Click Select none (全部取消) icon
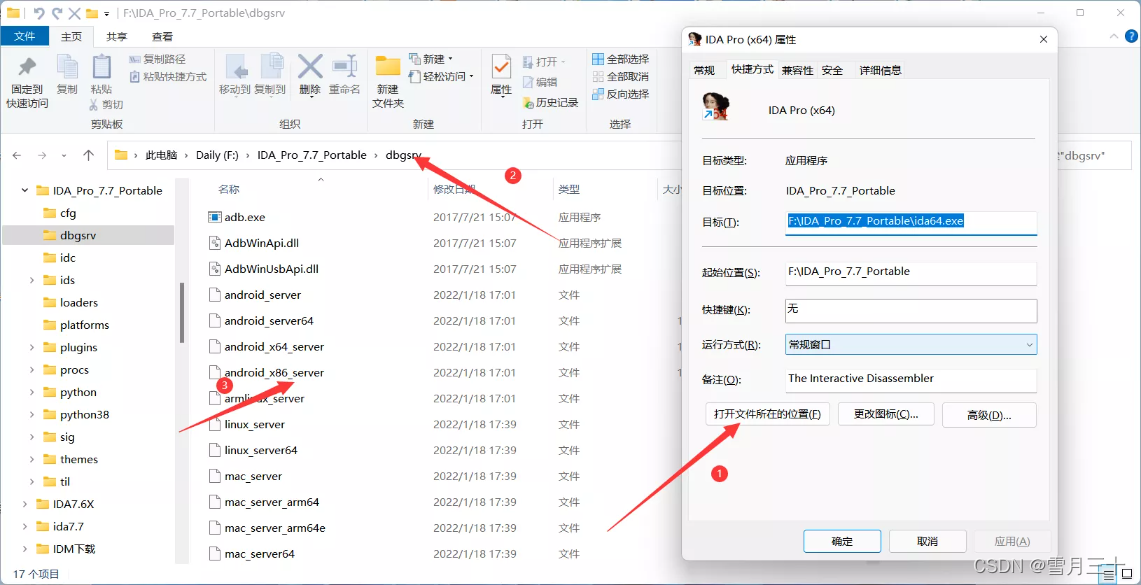 (x=598, y=76)
